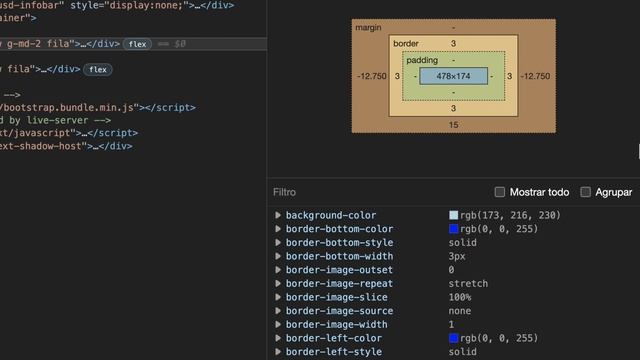
Task: Focus the Filtro input field
Action: pyautogui.click(x=380, y=192)
